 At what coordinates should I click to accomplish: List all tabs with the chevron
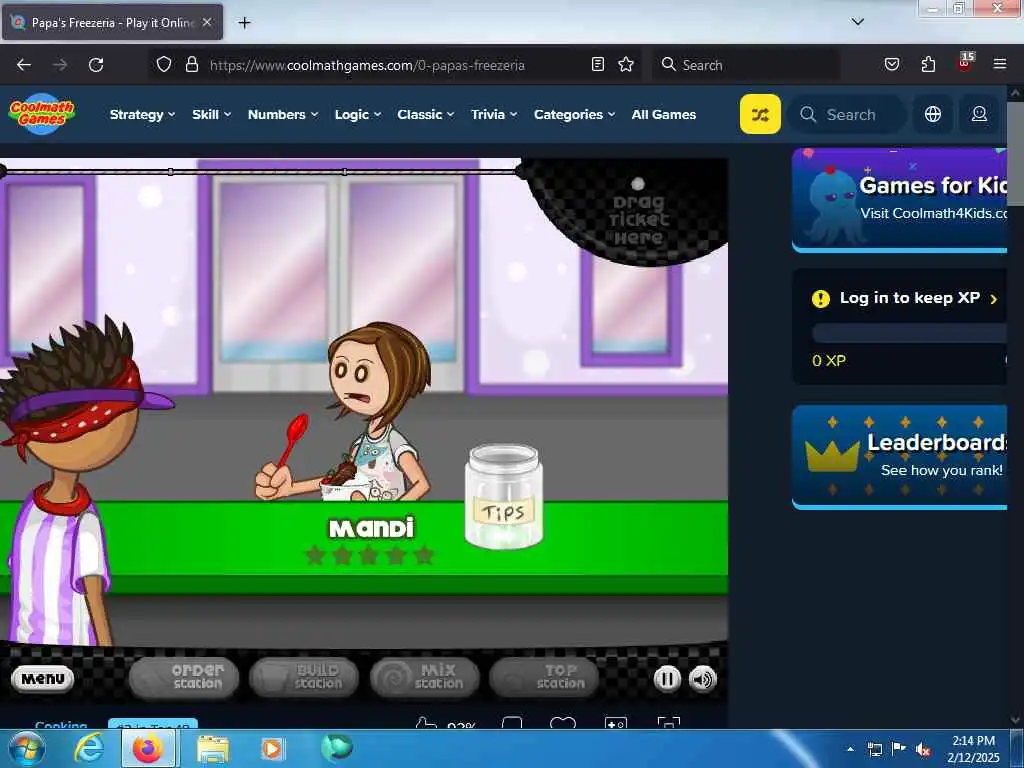858,22
